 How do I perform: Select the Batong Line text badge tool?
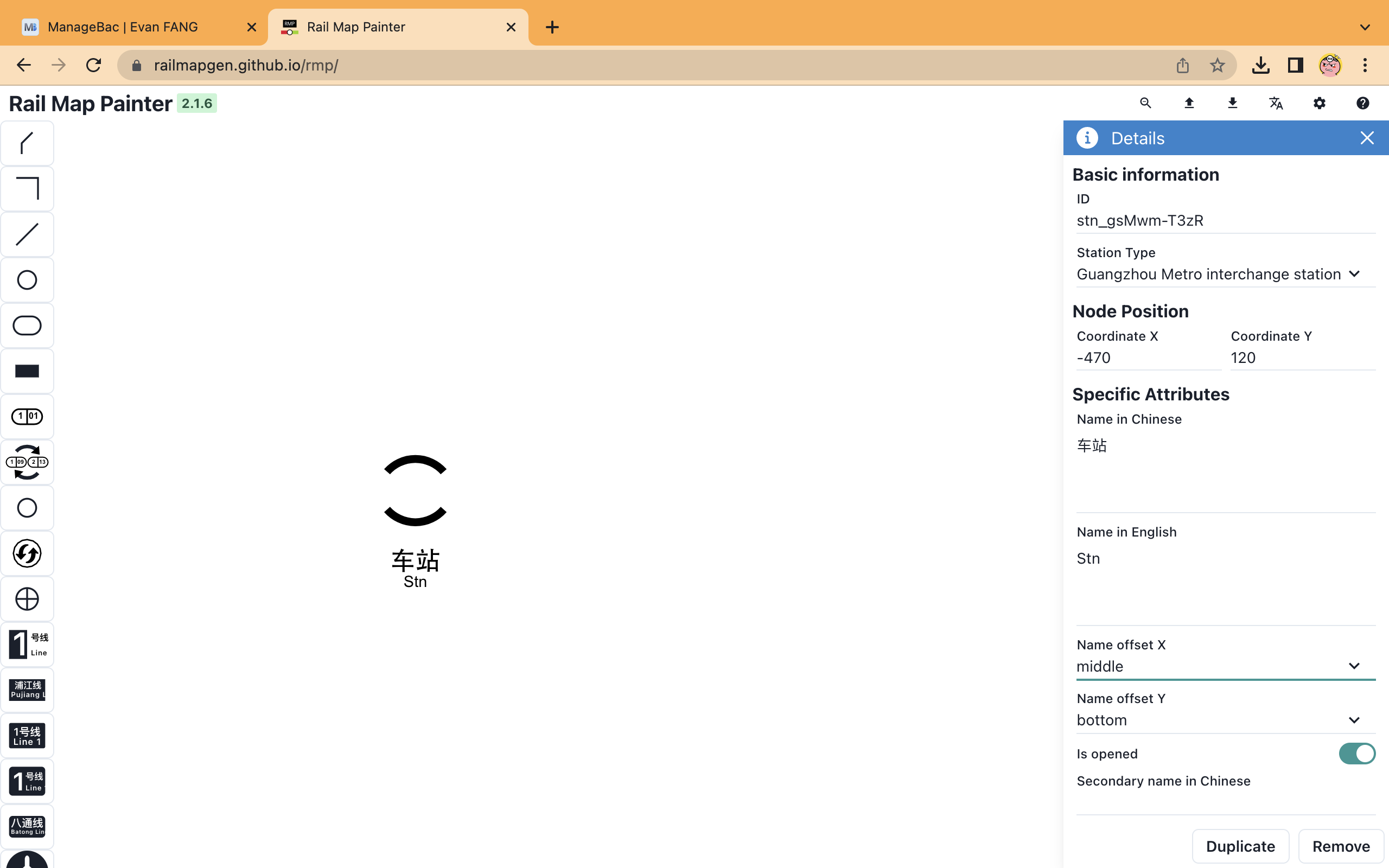(x=27, y=827)
